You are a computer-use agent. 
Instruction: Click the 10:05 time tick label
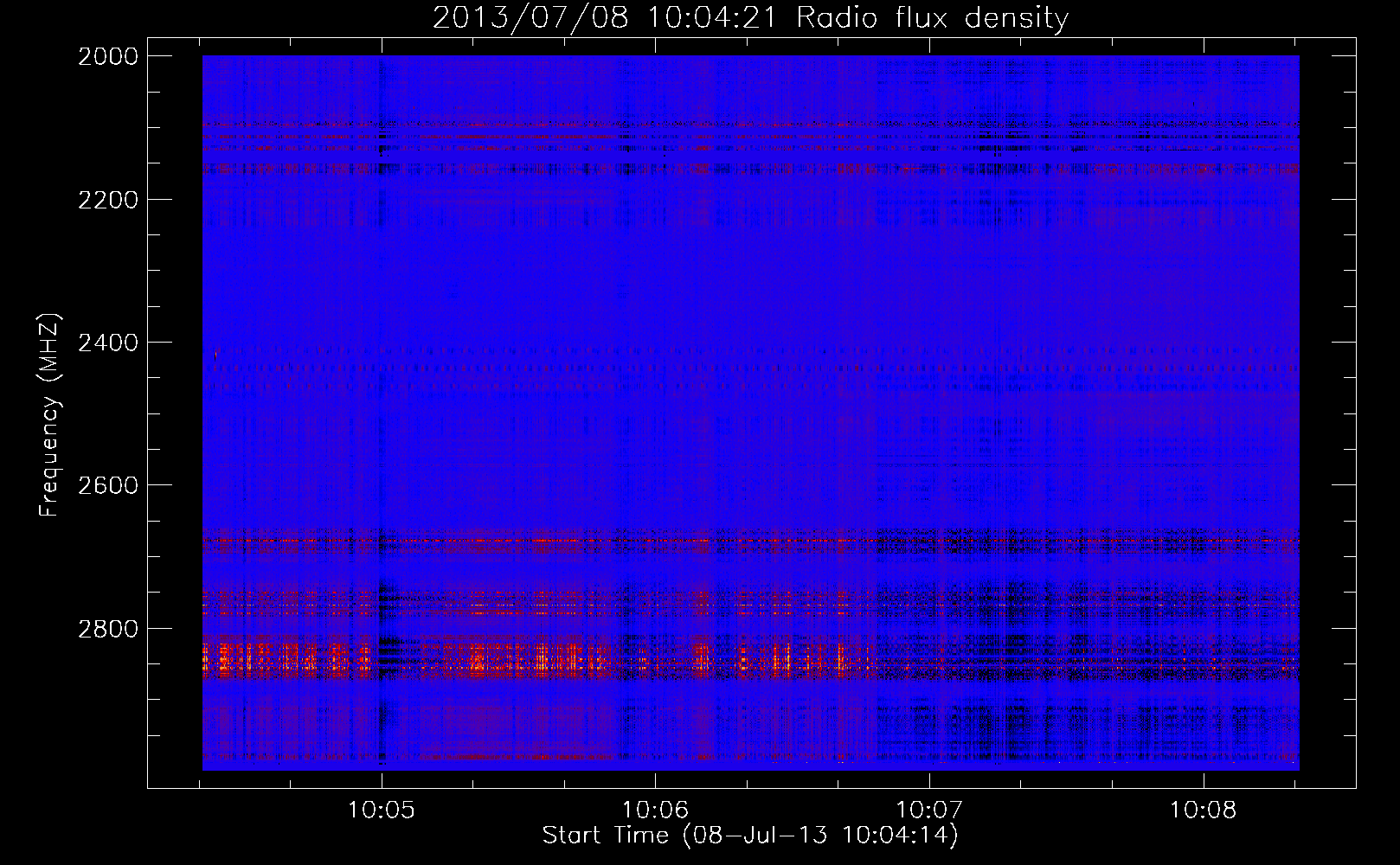tap(381, 811)
